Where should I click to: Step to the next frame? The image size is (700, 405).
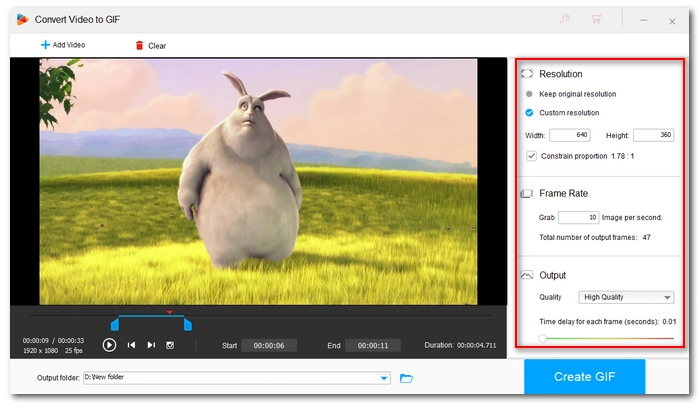coord(151,345)
